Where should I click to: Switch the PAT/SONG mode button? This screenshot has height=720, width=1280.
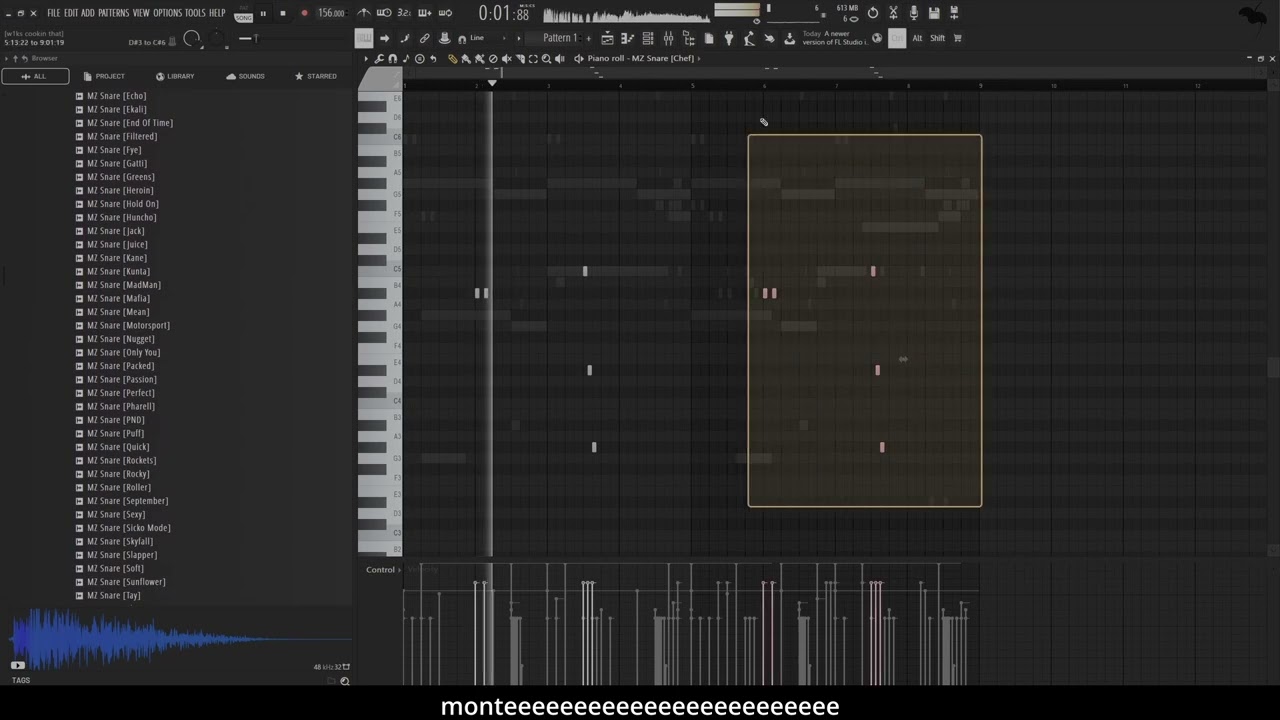(243, 14)
